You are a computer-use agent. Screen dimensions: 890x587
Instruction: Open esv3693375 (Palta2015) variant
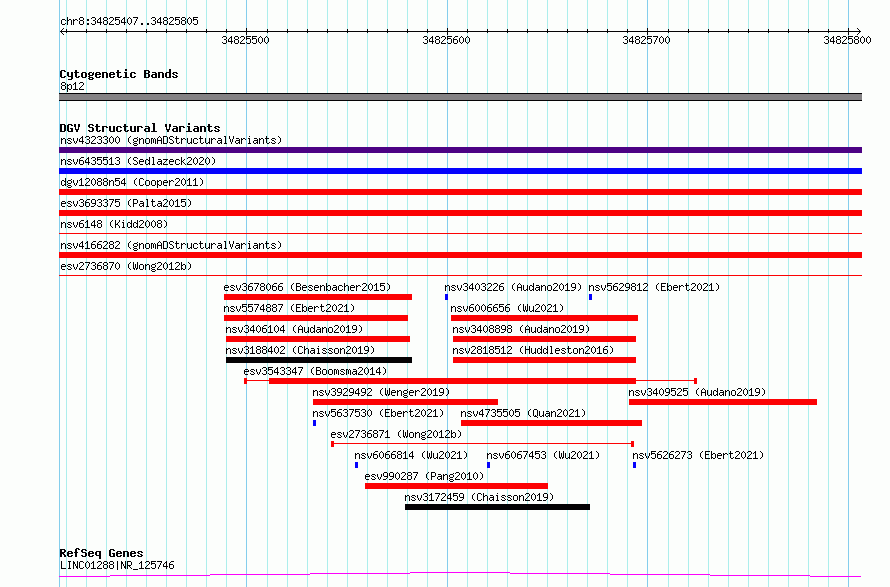126,203
